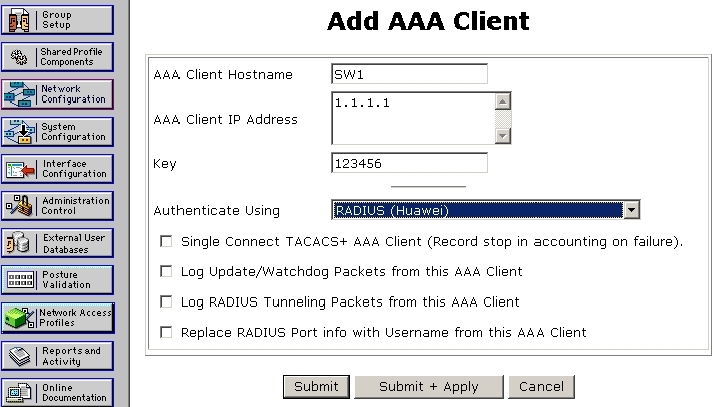The height and width of the screenshot is (407, 714).
Task: Open Posture Validation section
Action: click(57, 280)
